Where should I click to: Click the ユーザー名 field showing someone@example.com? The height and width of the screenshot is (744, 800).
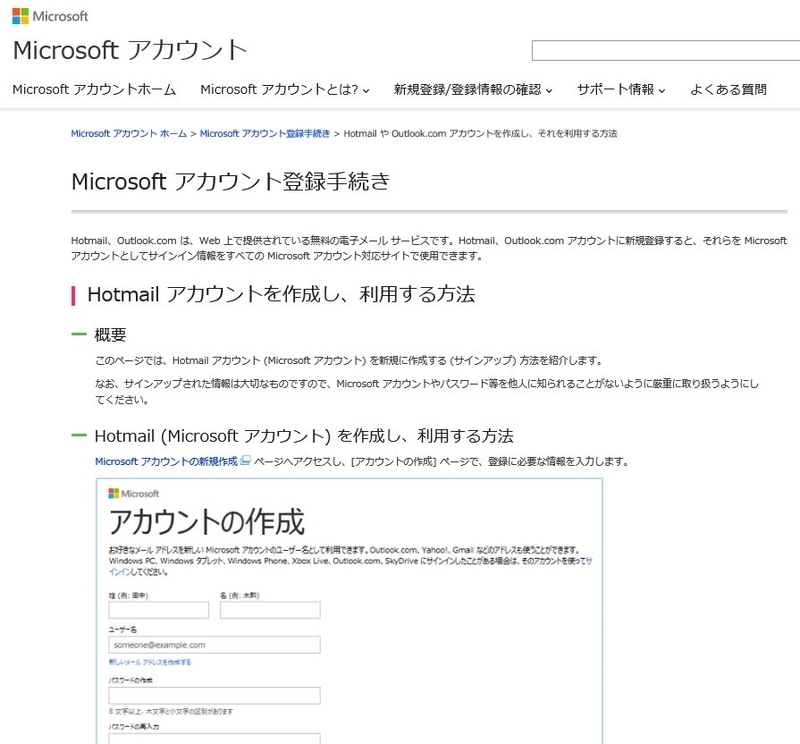click(x=214, y=644)
